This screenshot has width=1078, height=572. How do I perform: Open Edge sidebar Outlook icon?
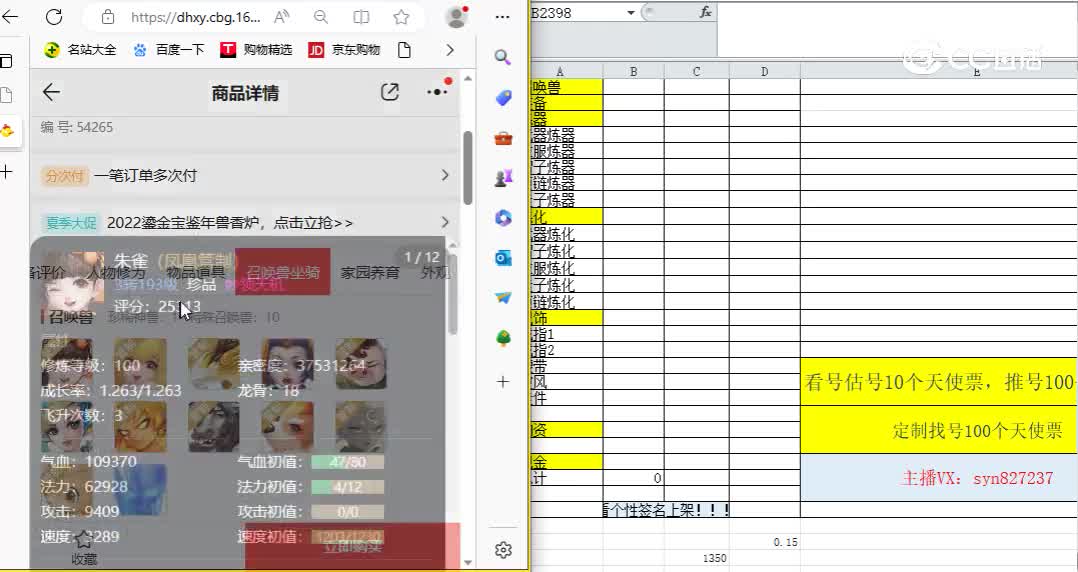tap(503, 258)
